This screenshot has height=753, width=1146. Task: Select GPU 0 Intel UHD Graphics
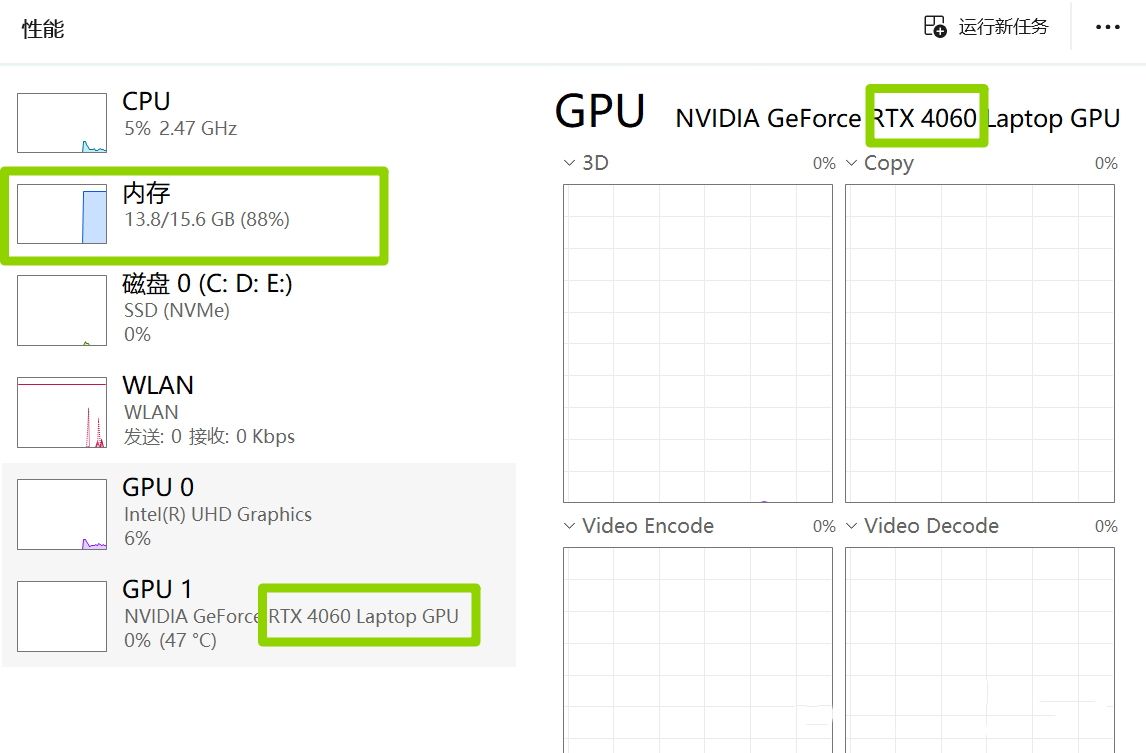(217, 513)
